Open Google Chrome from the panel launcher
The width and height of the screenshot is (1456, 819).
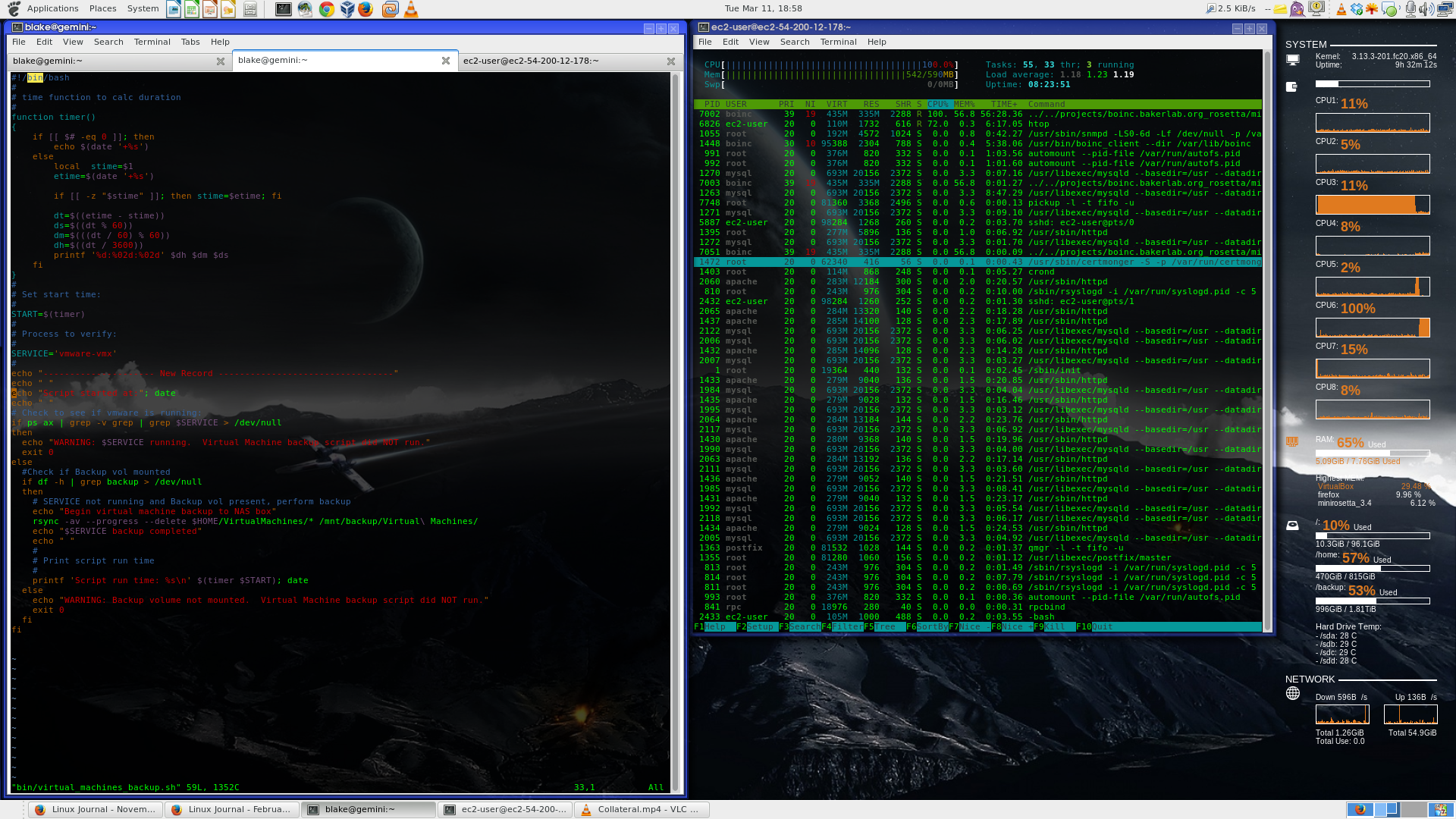[x=327, y=8]
